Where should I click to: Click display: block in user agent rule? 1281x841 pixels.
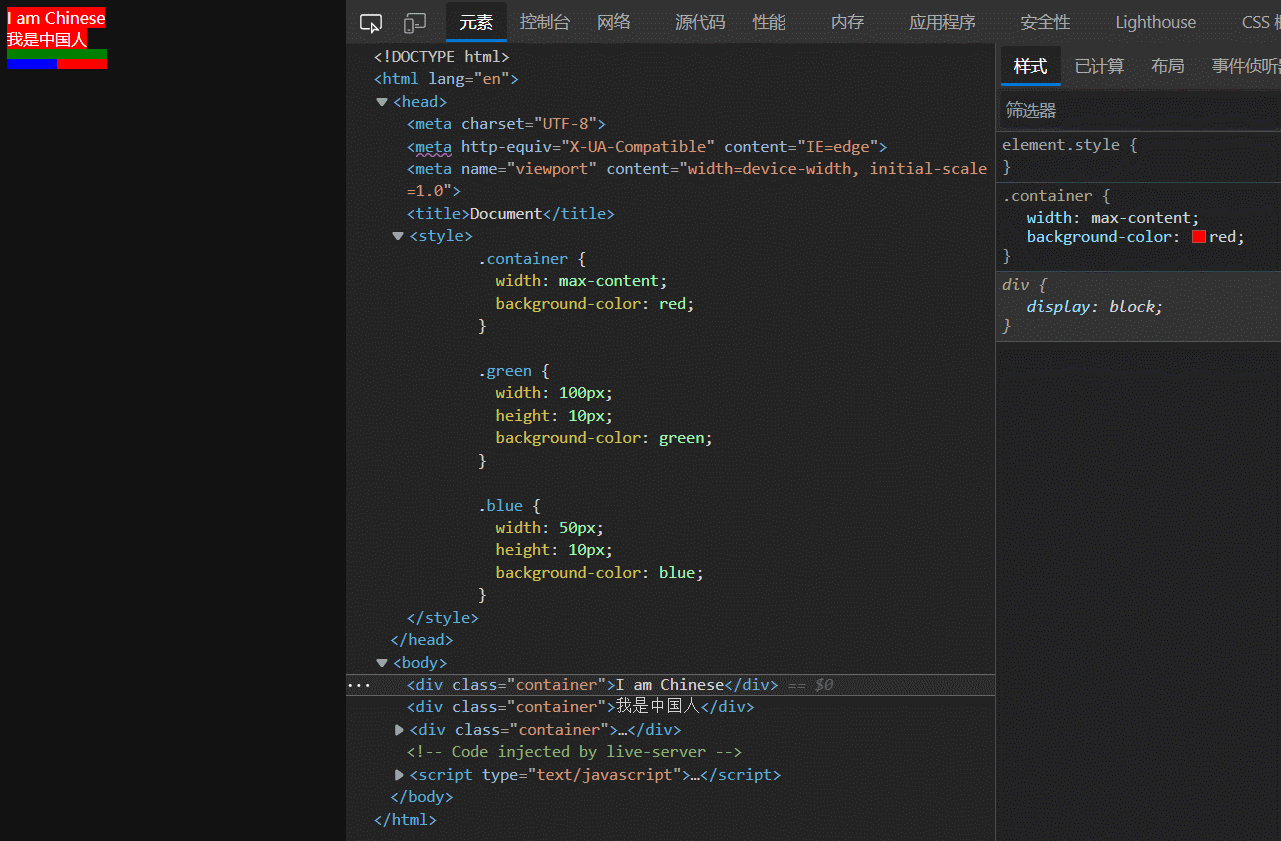[x=1095, y=307]
